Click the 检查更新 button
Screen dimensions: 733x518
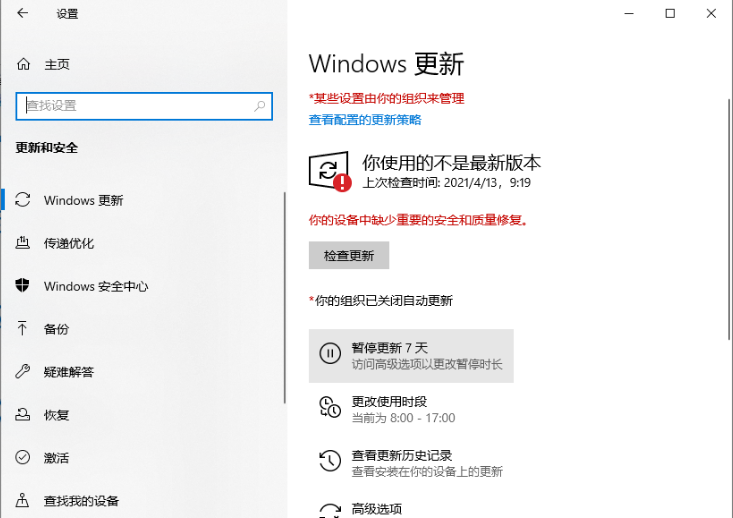pyautogui.click(x=349, y=255)
